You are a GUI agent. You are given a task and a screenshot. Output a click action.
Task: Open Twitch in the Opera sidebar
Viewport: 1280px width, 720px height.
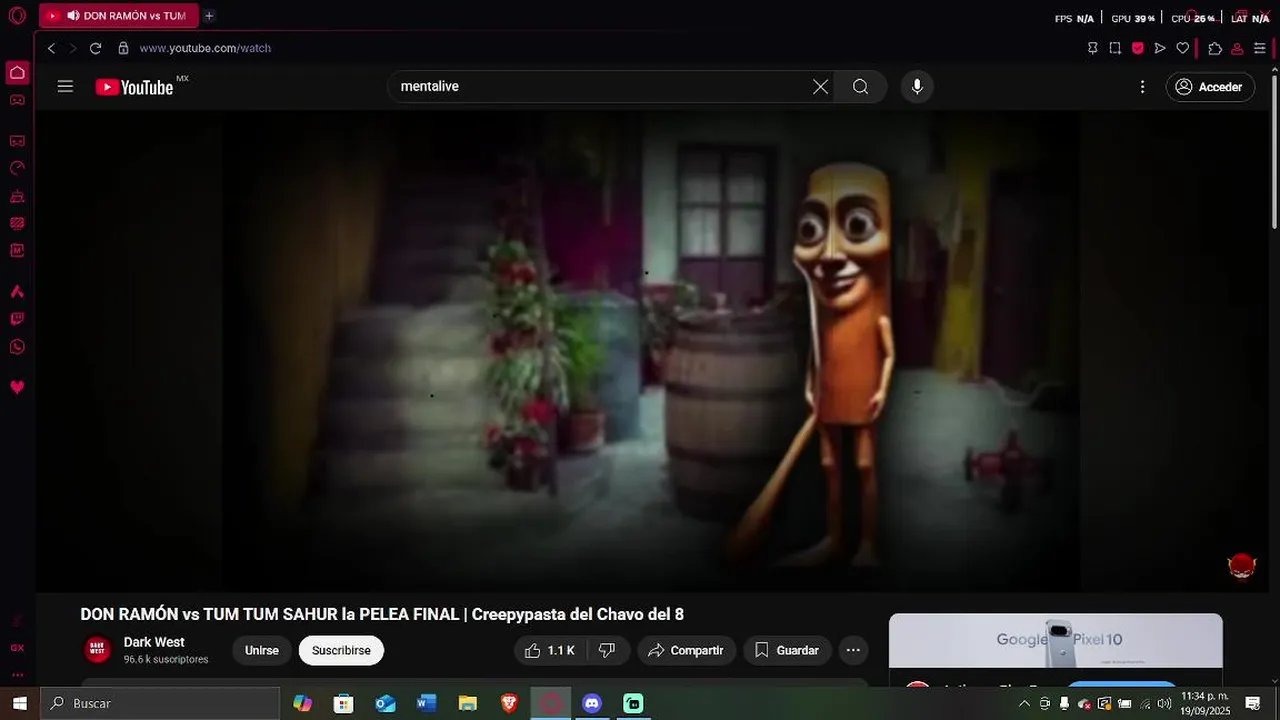point(17,319)
